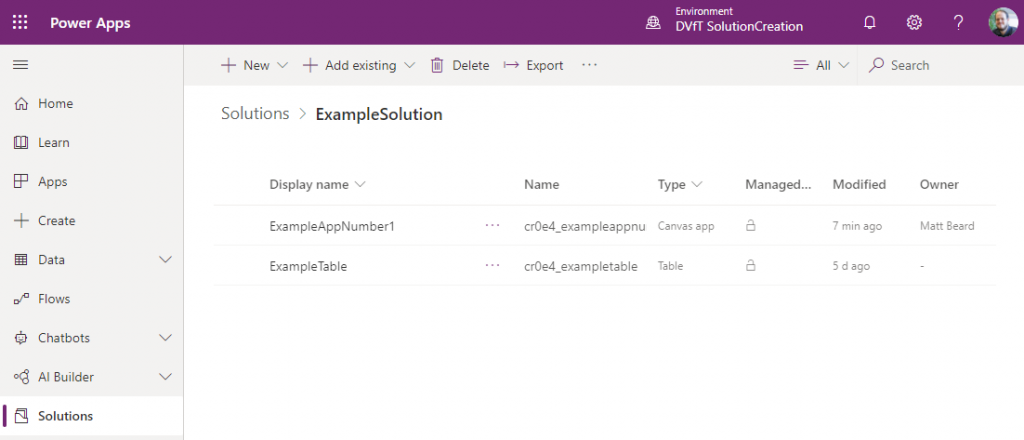Click the Create plus icon

click(x=21, y=221)
